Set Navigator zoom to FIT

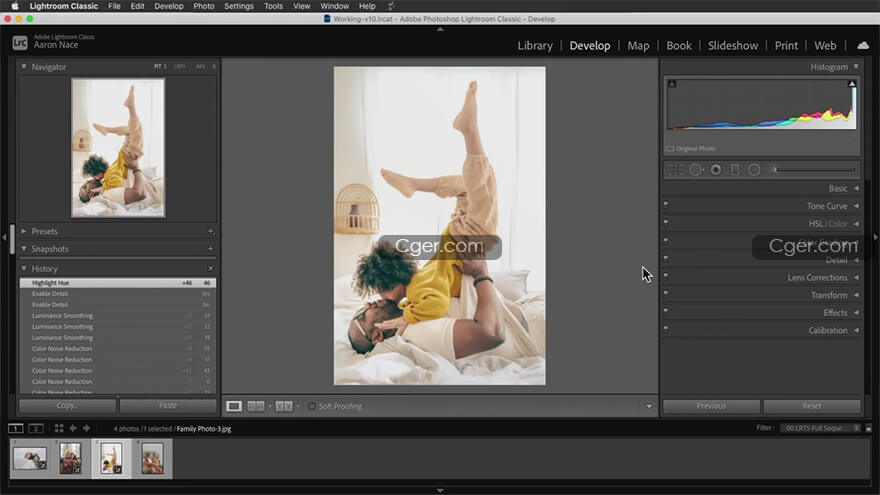point(159,66)
